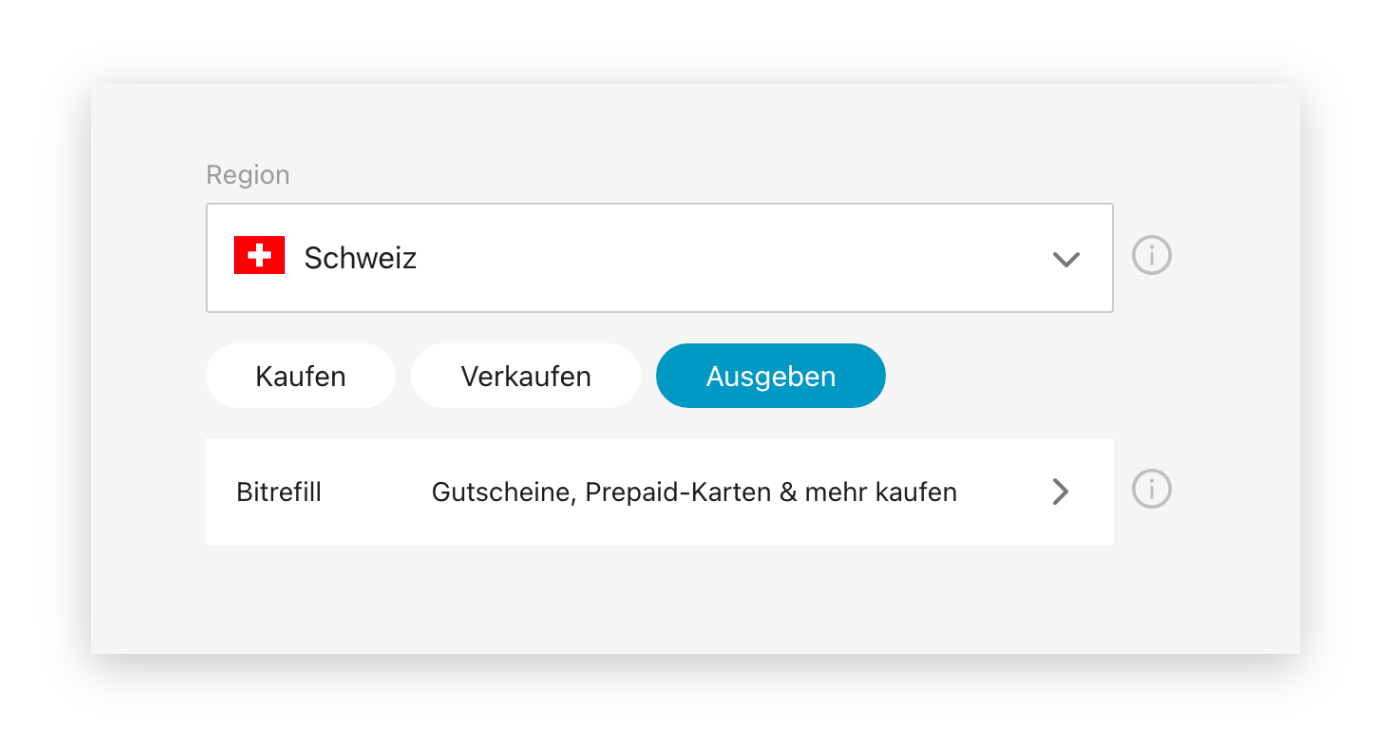Open the Bitrefill service entry
The image size is (1390, 738).
click(659, 491)
